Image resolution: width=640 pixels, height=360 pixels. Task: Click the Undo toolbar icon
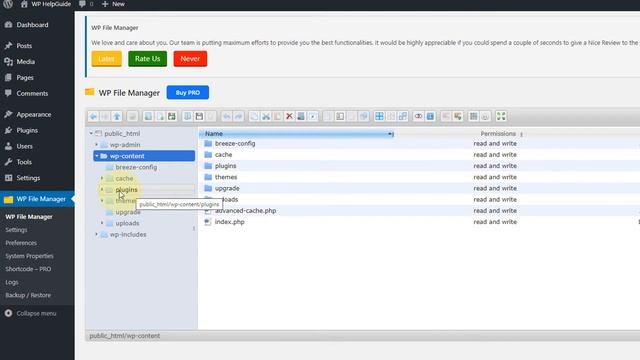227,116
